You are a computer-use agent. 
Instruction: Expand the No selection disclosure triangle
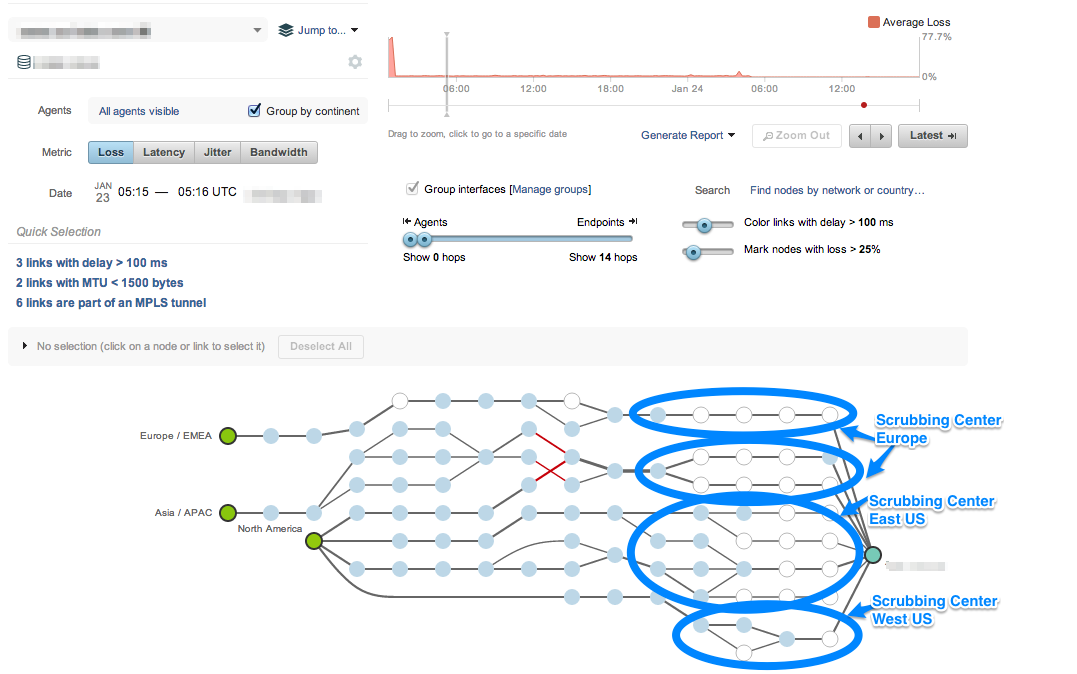pos(25,346)
